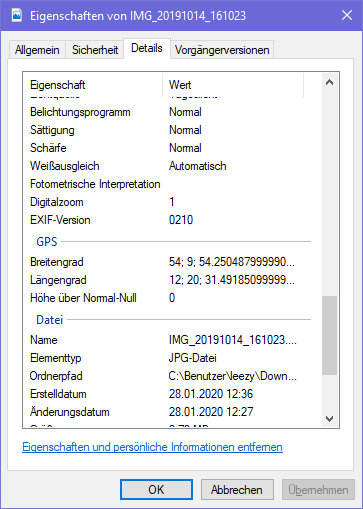The image size is (363, 509).
Task: Click the Elementtyp value JPG-Datei
Action: tap(193, 358)
